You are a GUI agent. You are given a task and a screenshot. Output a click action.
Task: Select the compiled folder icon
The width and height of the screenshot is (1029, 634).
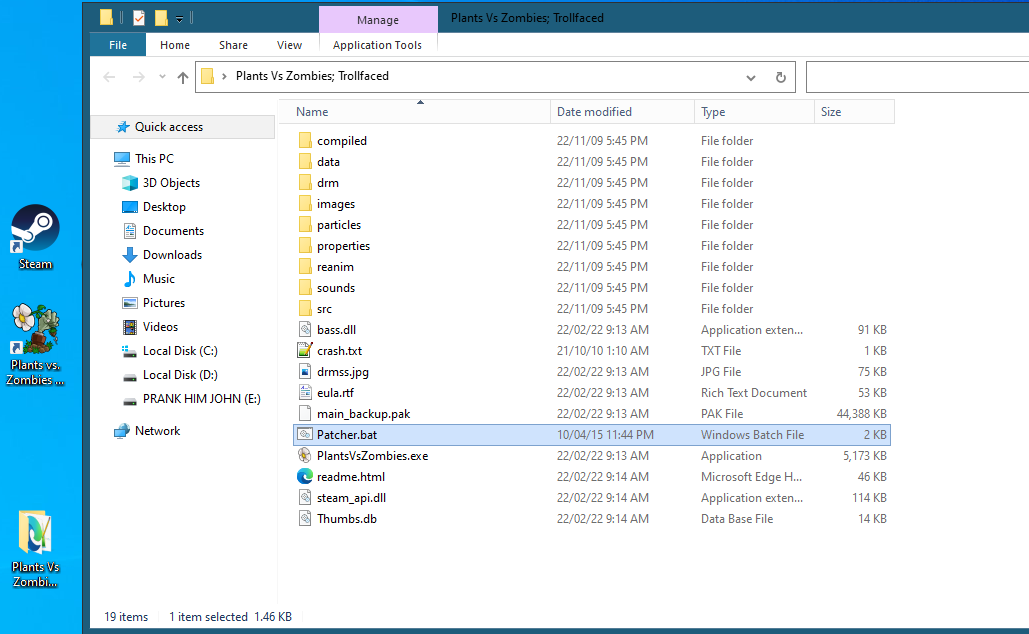pyautogui.click(x=304, y=140)
